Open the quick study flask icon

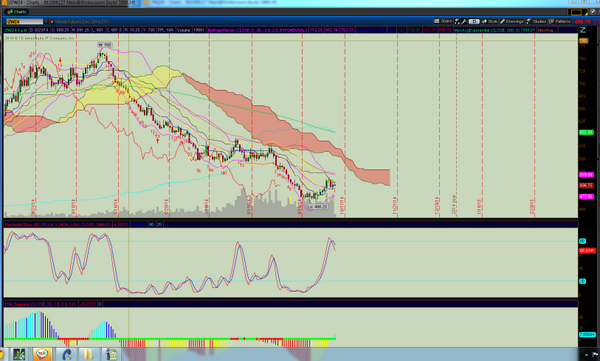coord(457,21)
